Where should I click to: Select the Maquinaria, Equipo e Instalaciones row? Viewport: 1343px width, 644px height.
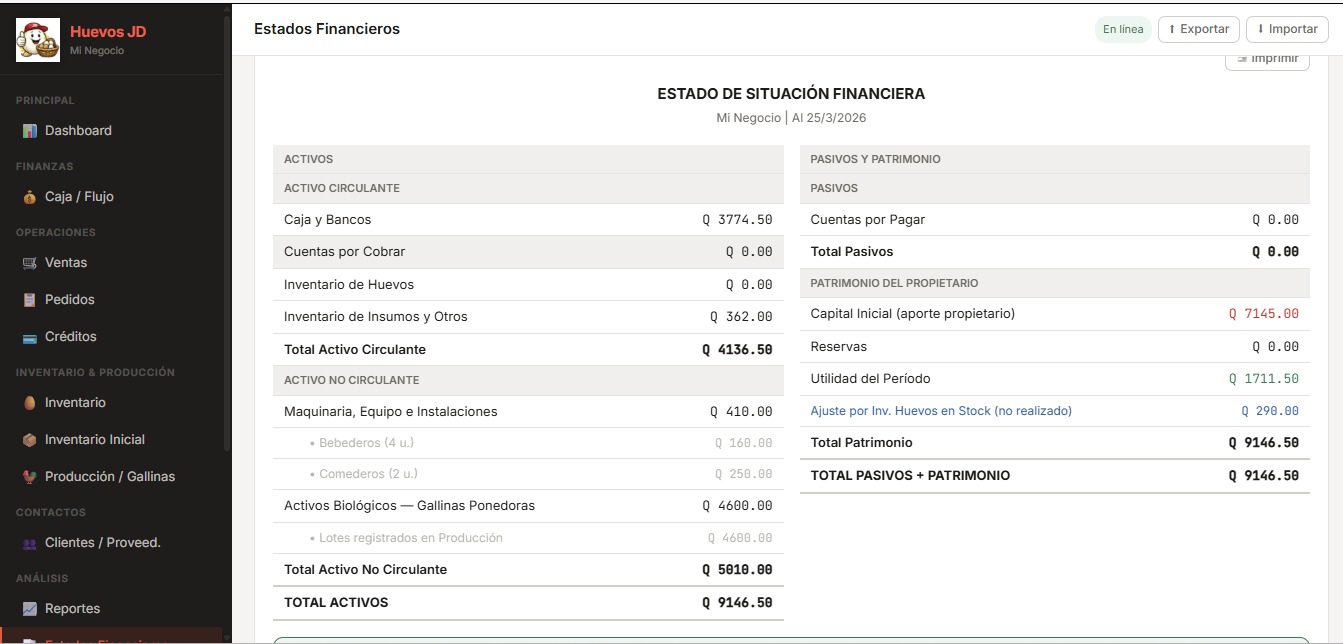tap(527, 412)
